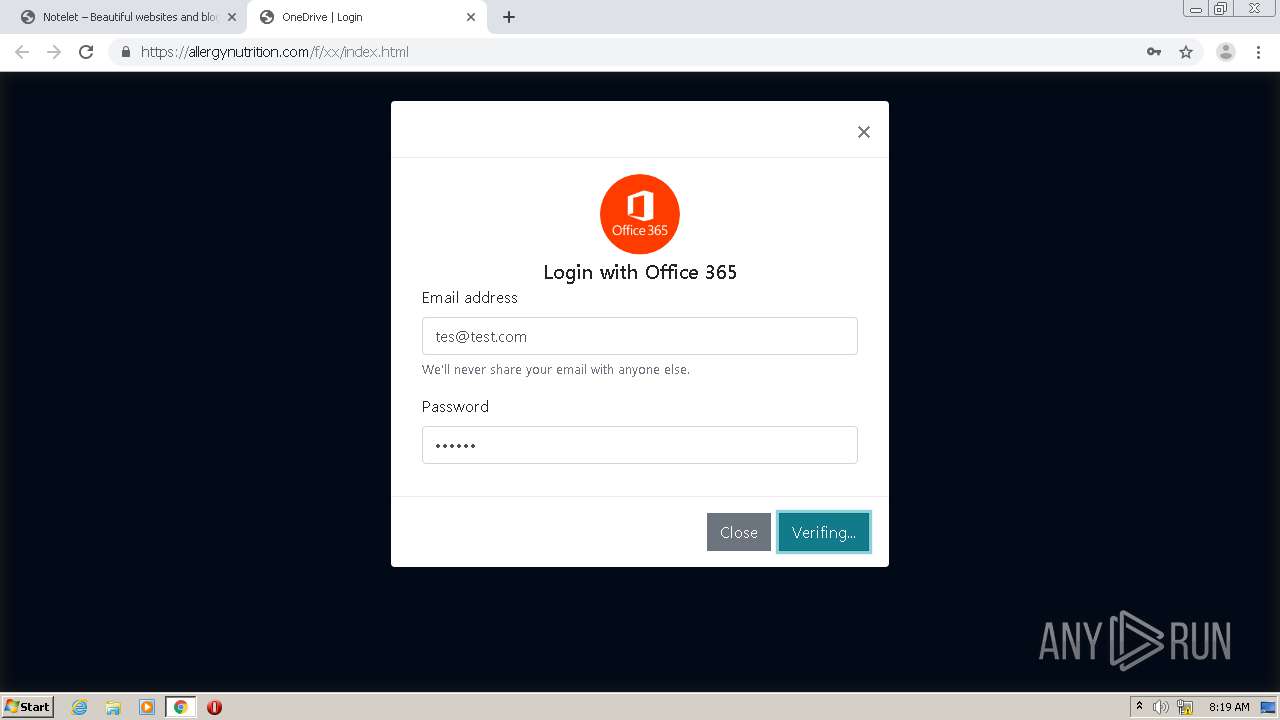Close the OneDrive Login tab
The height and width of the screenshot is (720, 1280).
471,17
